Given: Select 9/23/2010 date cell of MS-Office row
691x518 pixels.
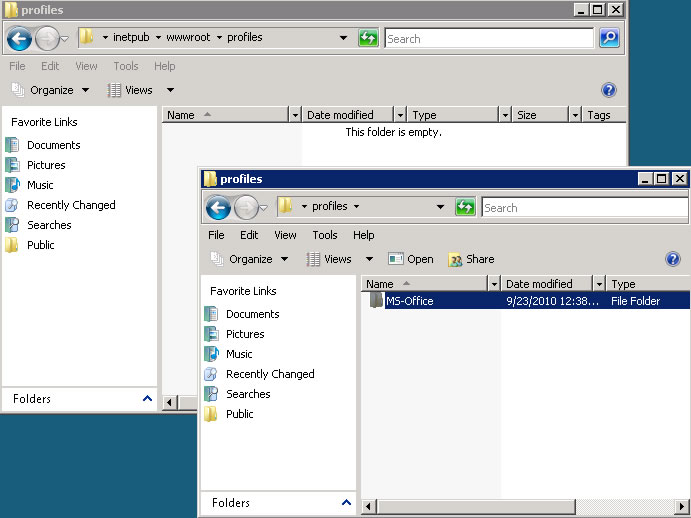Looking at the screenshot, I should [552, 301].
